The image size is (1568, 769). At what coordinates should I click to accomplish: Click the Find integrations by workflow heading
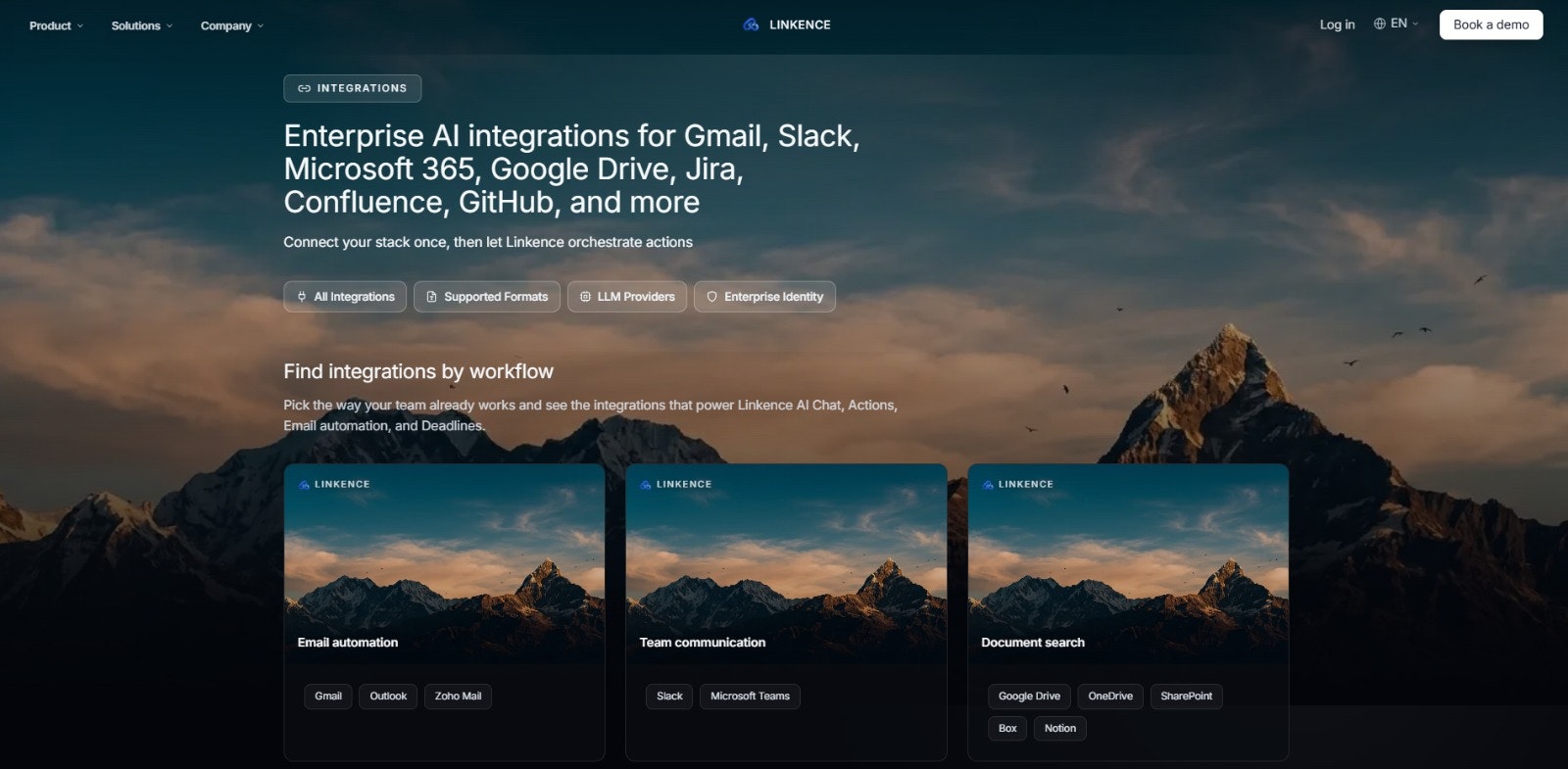point(418,372)
